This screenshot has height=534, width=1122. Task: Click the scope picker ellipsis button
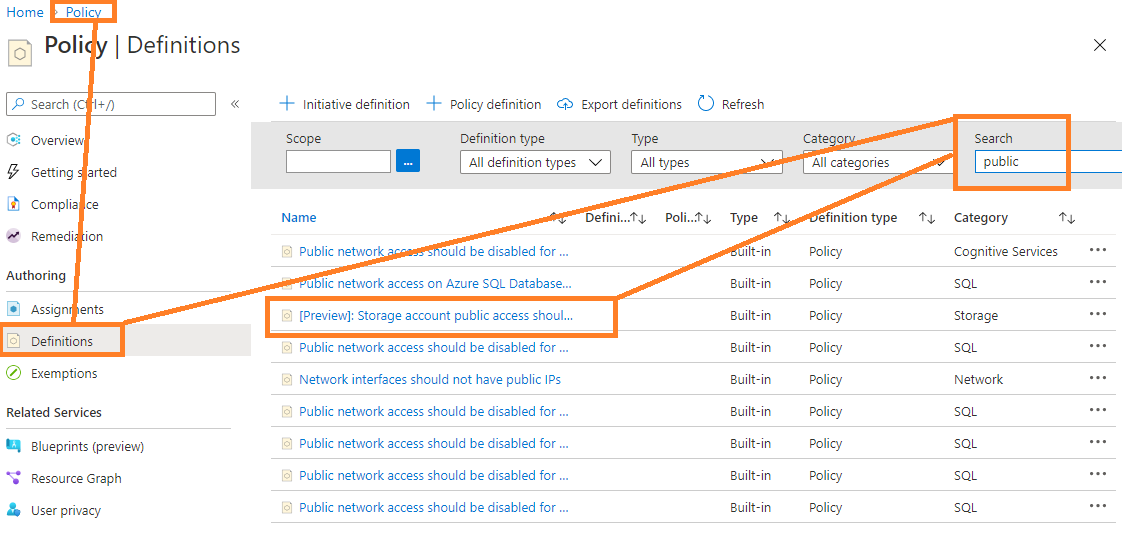coord(408,161)
